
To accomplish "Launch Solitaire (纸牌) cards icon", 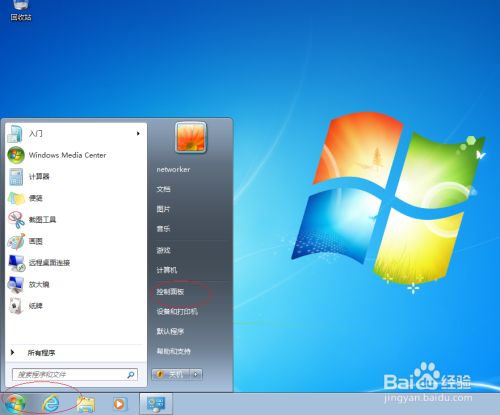I will 16,306.
